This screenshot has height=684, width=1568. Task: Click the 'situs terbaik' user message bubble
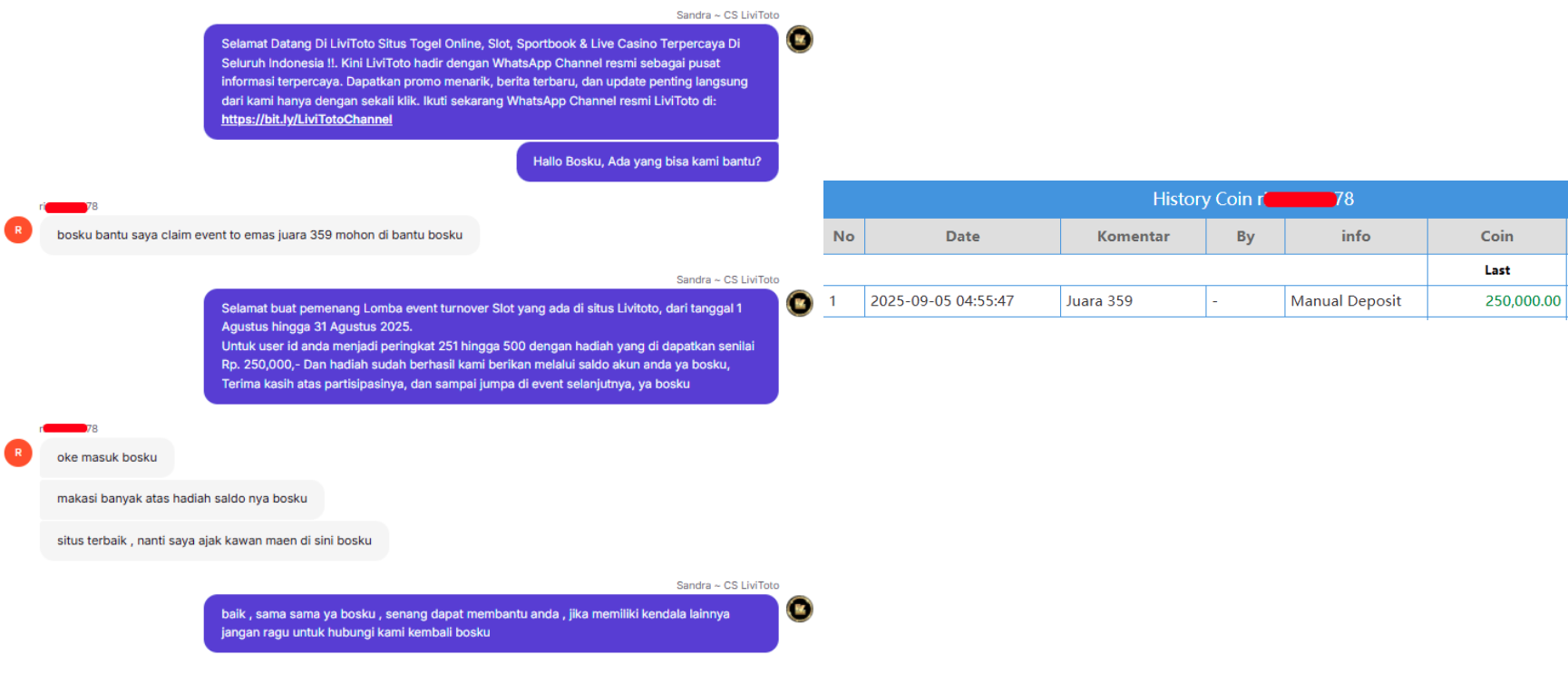click(x=214, y=541)
